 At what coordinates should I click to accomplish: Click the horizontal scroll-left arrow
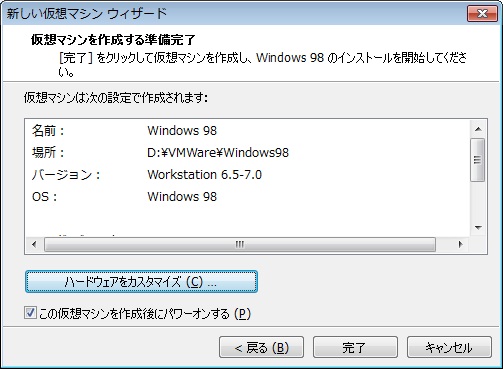coord(34,244)
